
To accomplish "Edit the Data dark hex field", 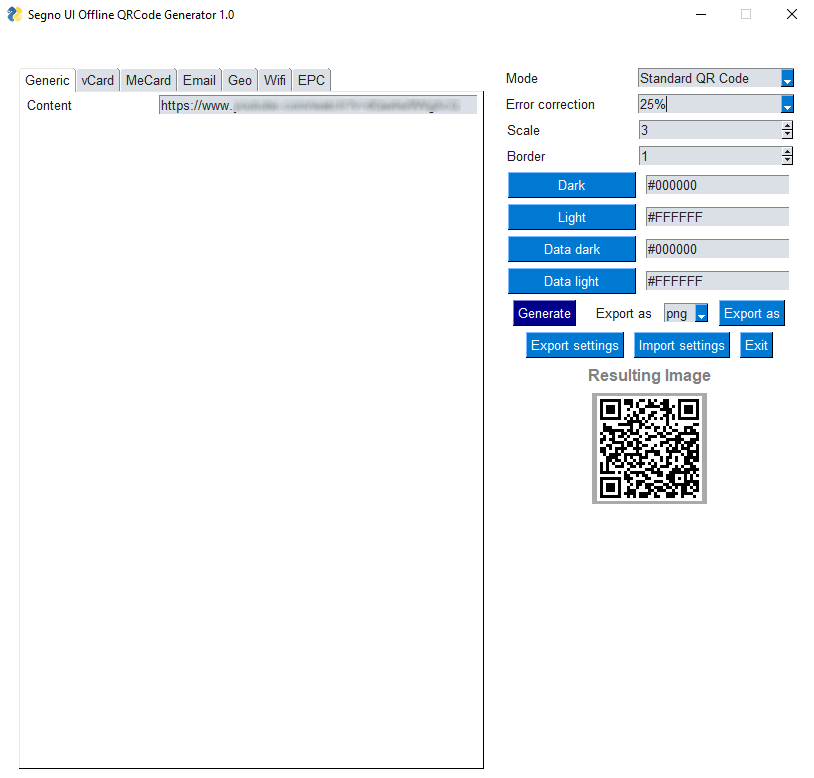I will (x=717, y=250).
